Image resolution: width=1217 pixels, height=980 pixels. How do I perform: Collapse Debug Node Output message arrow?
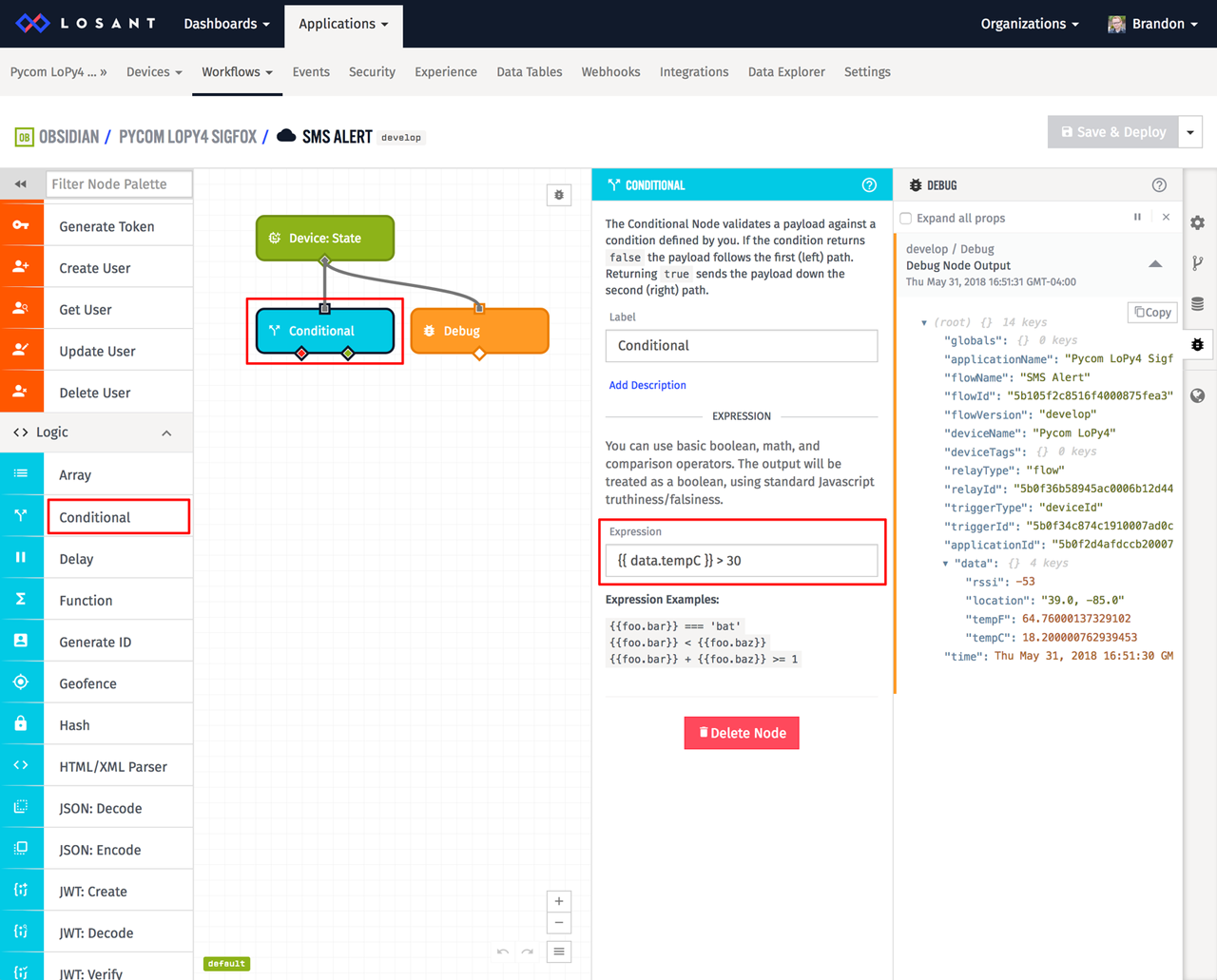point(1155,264)
